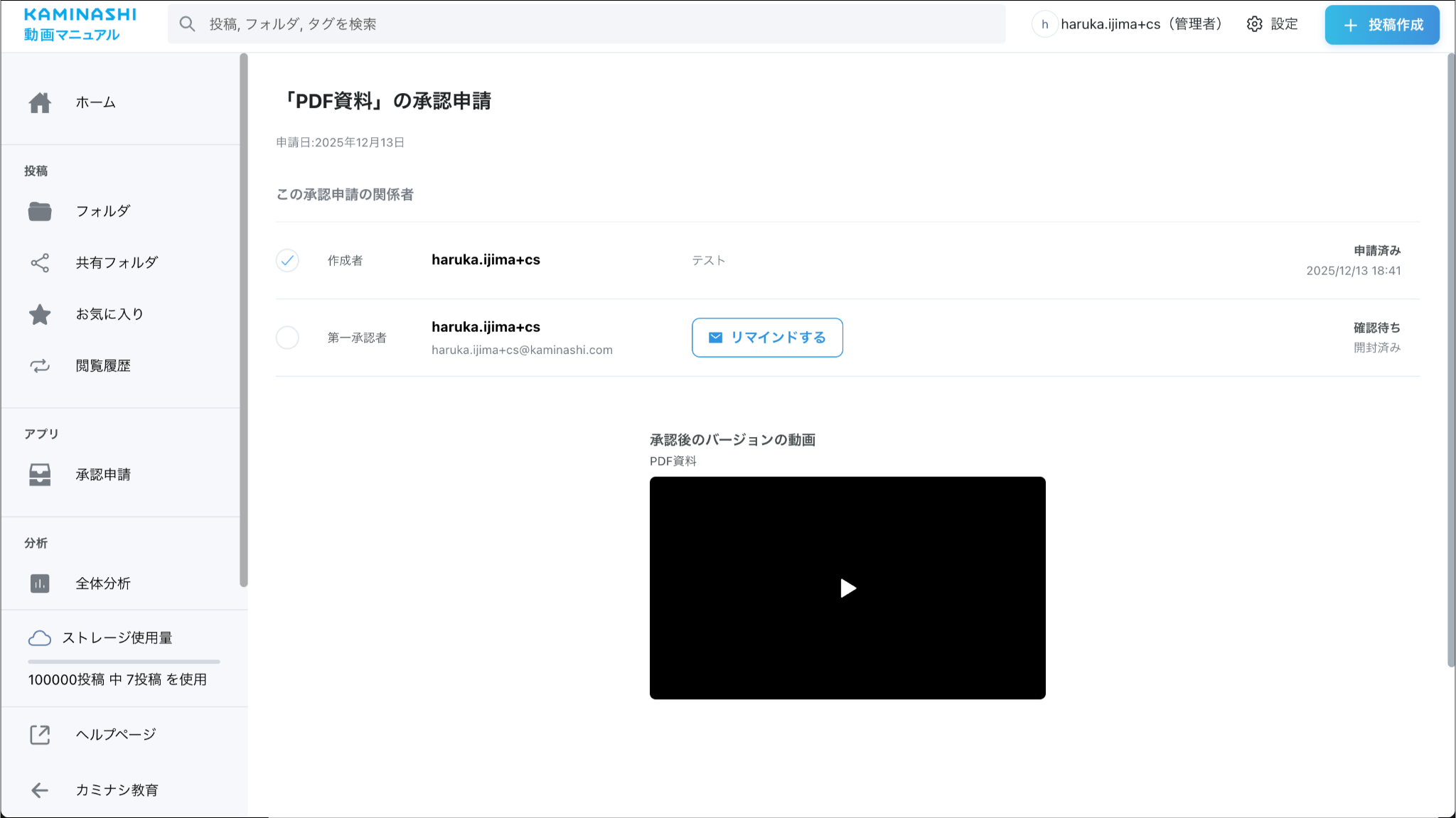Click the folder icon for フォルダ

click(x=40, y=211)
